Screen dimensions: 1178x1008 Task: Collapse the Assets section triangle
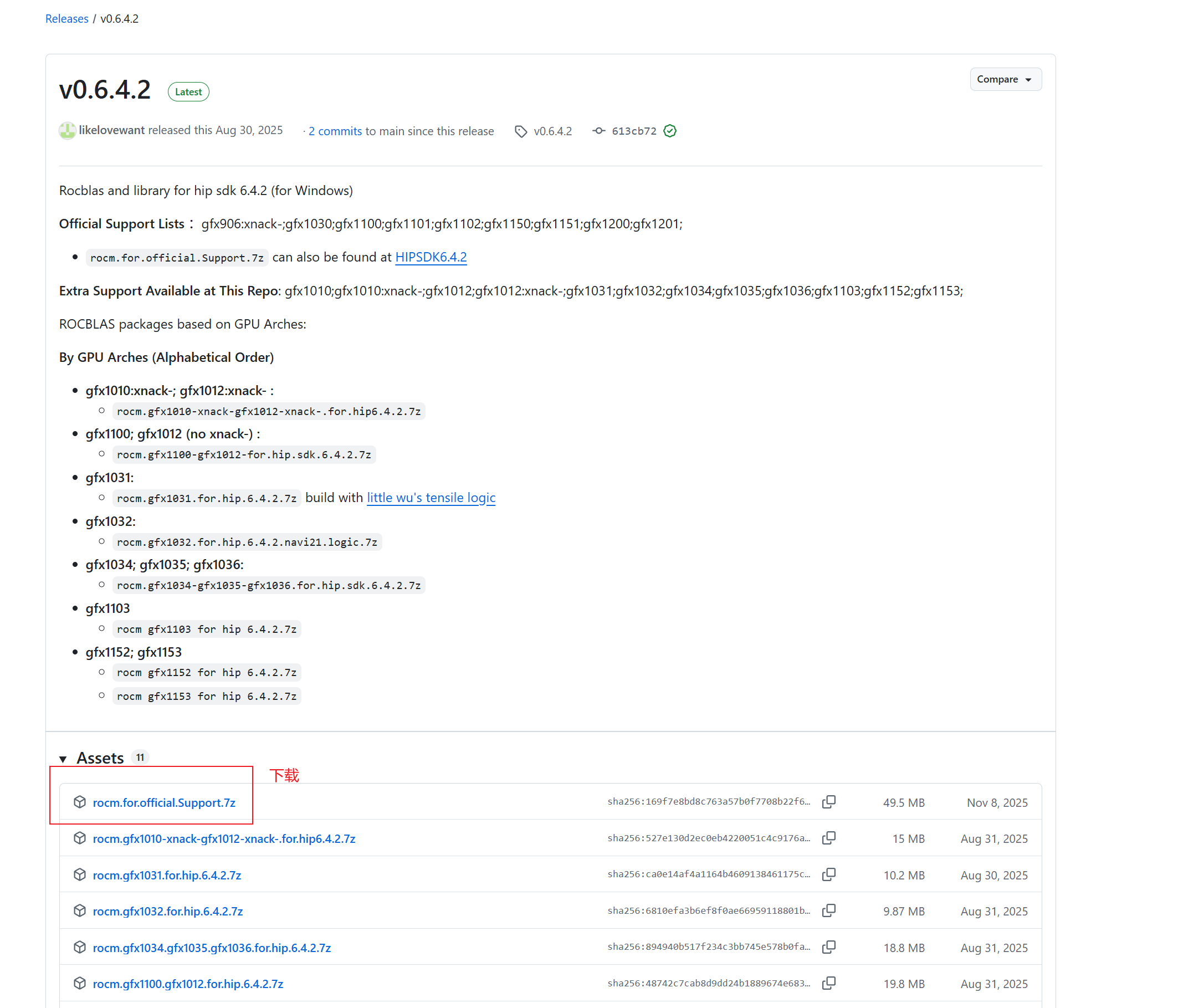click(63, 759)
